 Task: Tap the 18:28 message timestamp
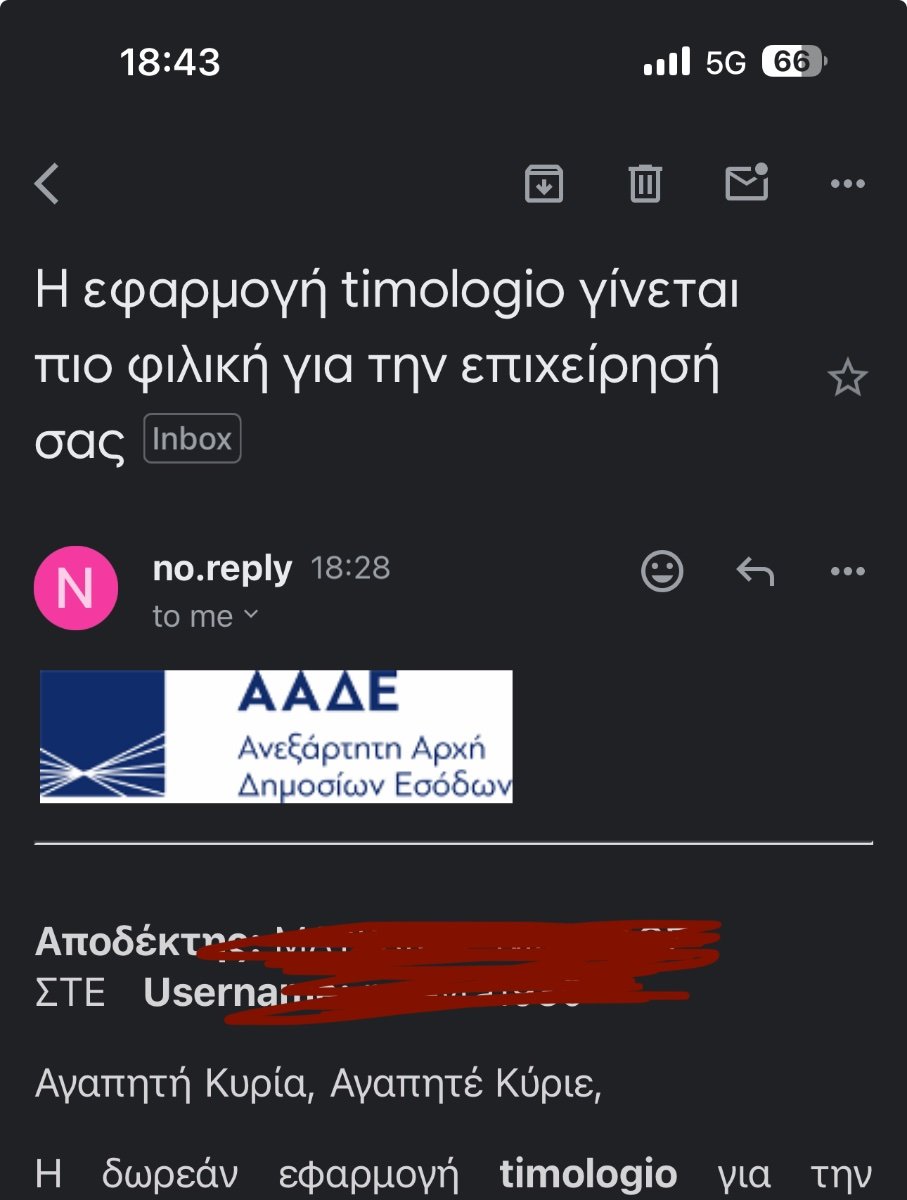point(350,569)
